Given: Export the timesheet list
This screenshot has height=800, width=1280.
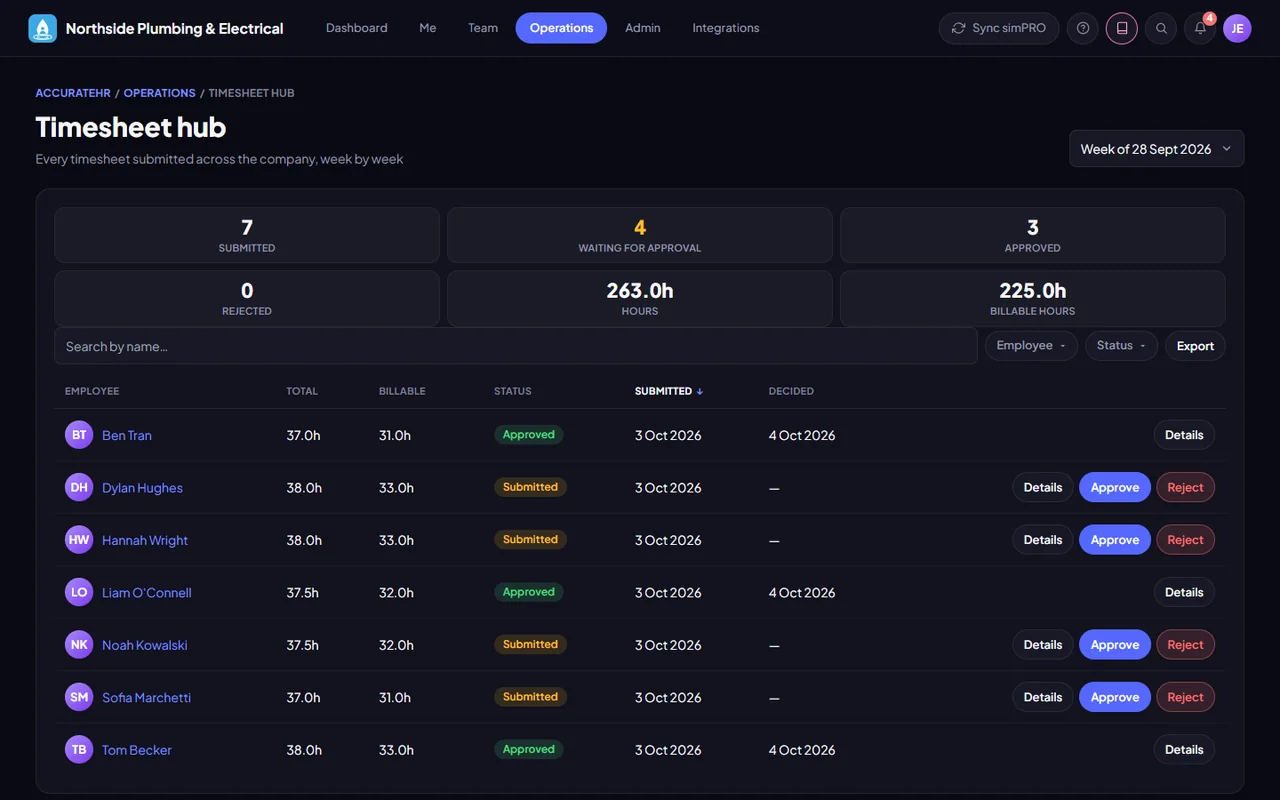Looking at the screenshot, I should pos(1195,346).
